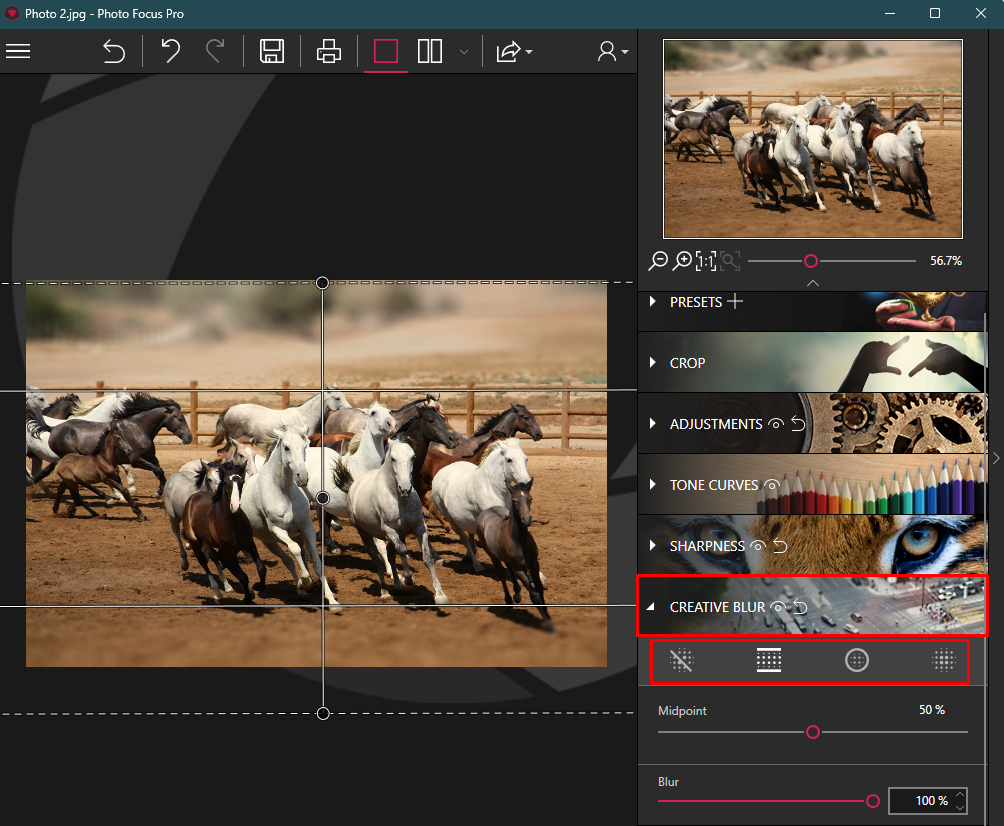The width and height of the screenshot is (1004, 826).
Task: Reset CREATIVE BLUR with the undo arrow
Action: [x=800, y=606]
